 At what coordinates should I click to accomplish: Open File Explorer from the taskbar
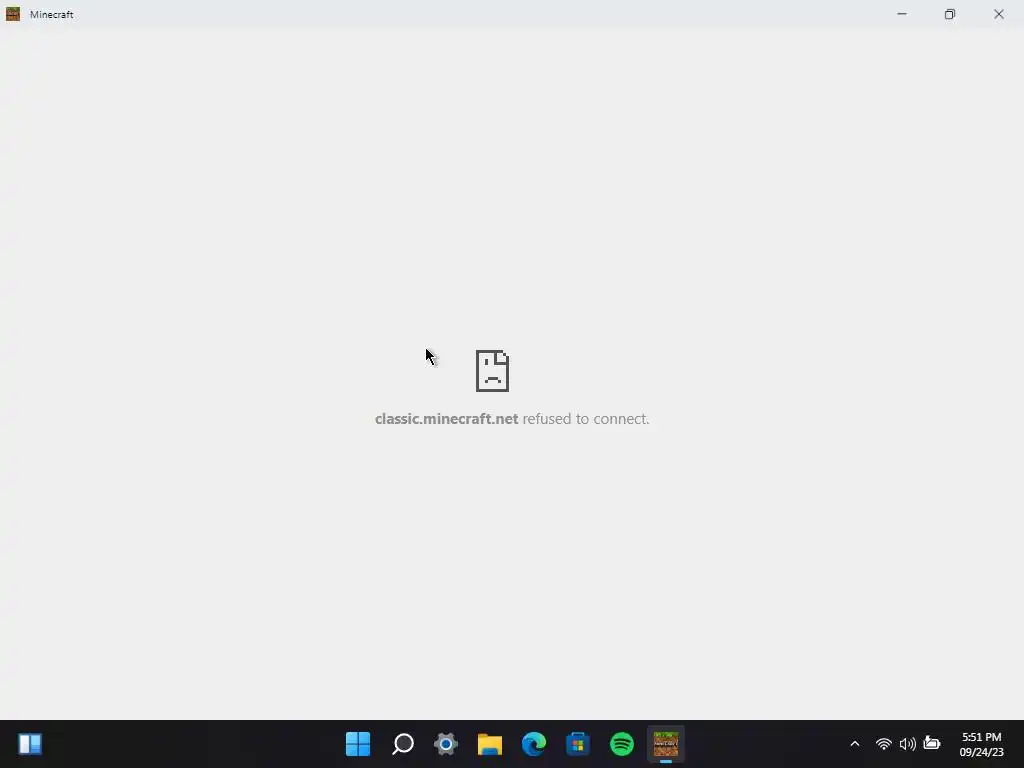click(x=490, y=744)
